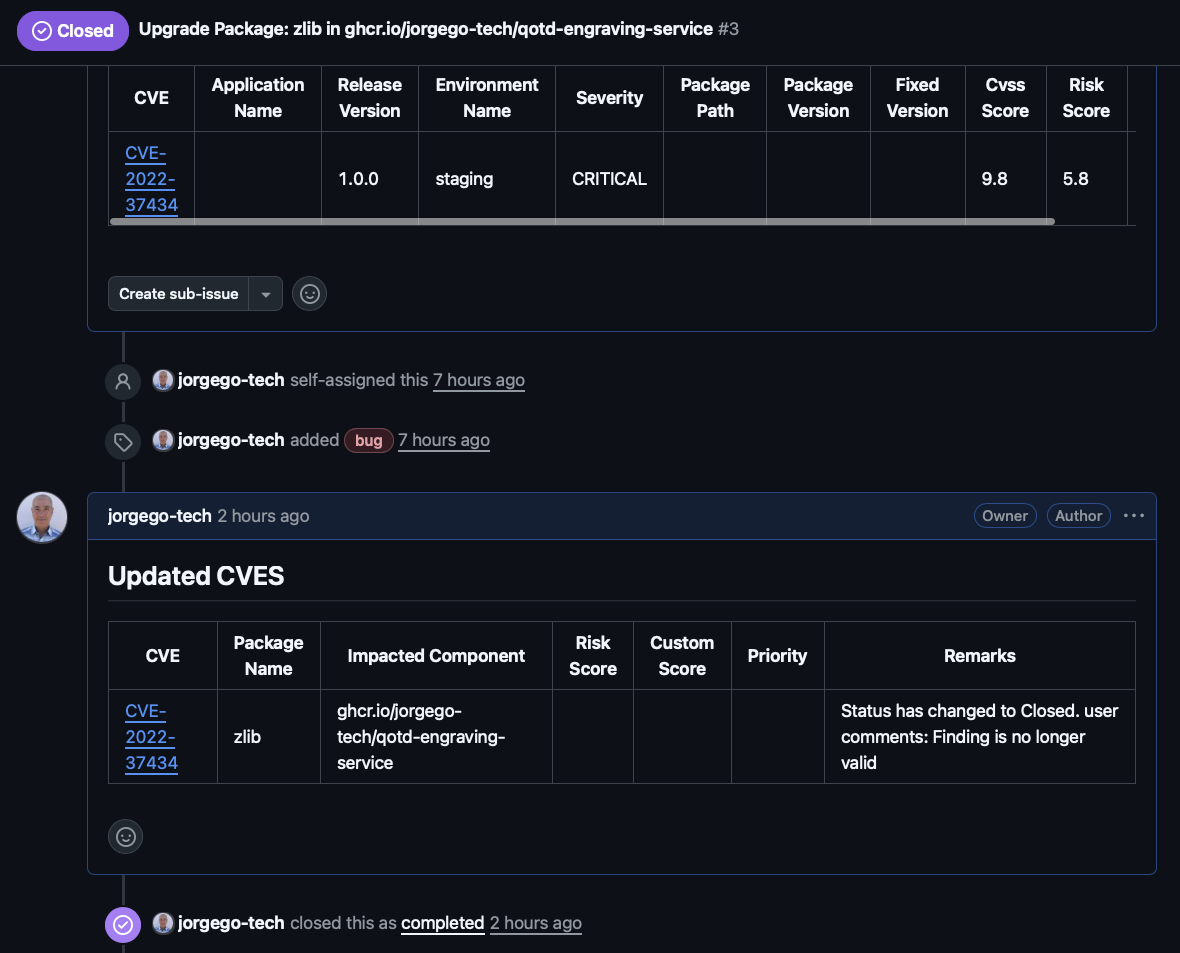The width and height of the screenshot is (1180, 953).
Task: Click the Owner badge on the comment
Action: pos(1004,516)
